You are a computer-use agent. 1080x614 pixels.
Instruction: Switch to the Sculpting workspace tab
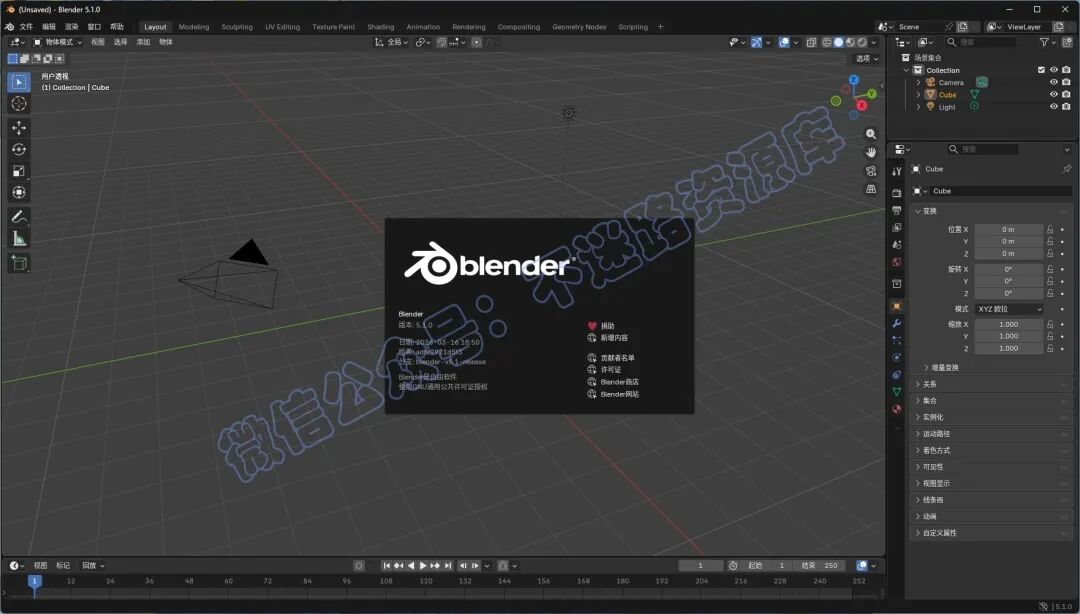[237, 27]
